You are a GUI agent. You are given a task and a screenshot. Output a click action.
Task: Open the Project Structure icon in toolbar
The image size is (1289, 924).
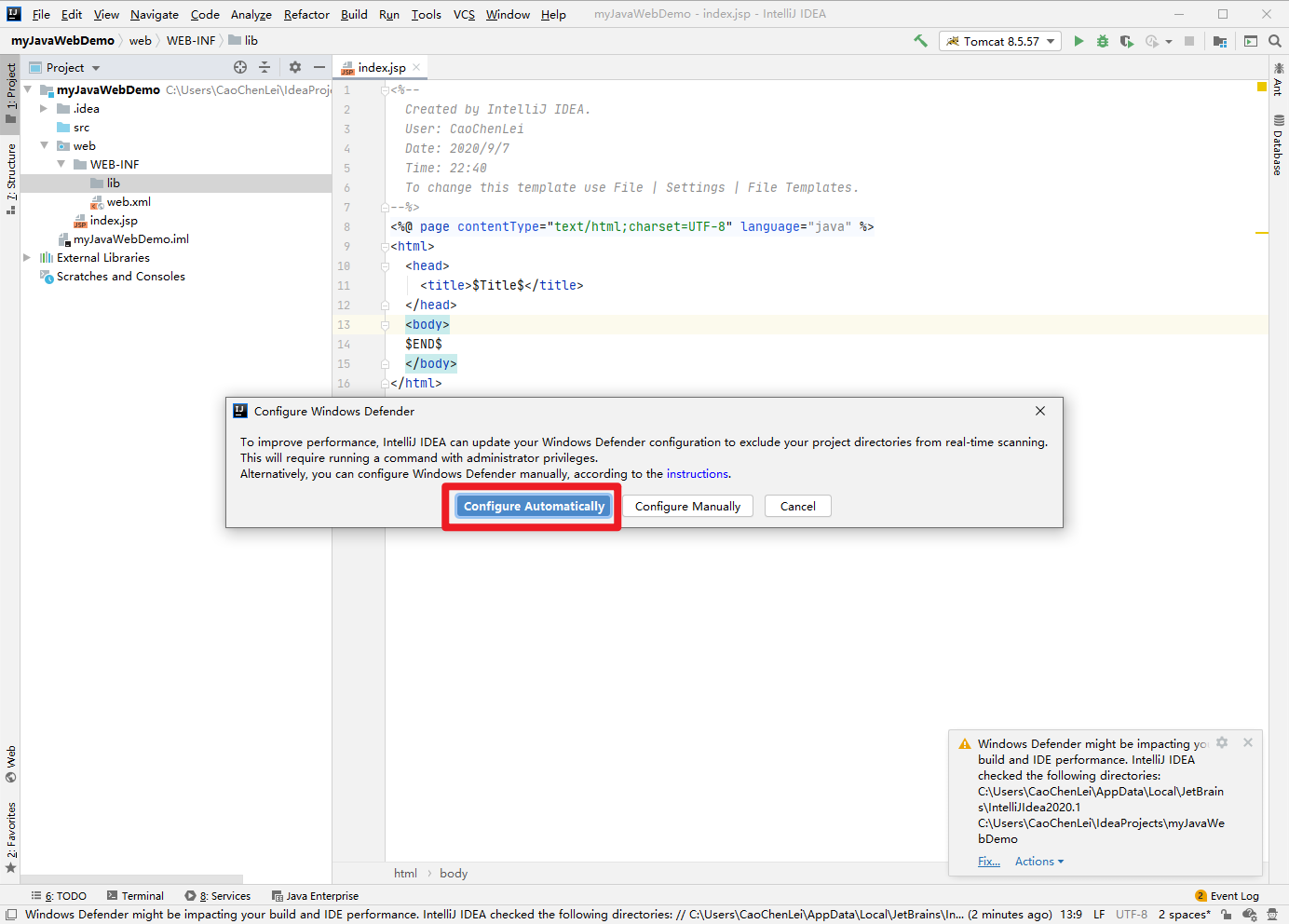click(x=1220, y=41)
